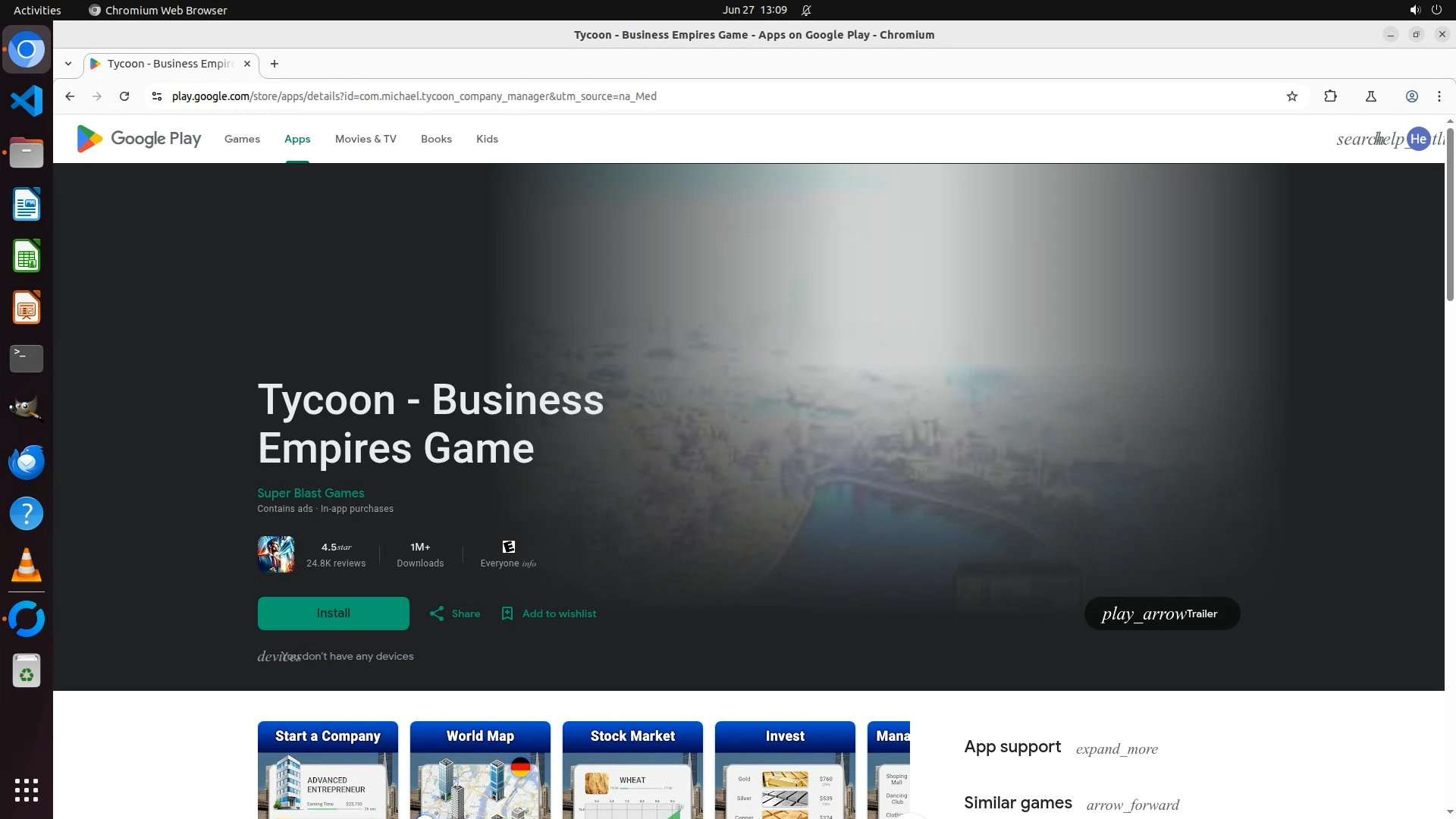Switch to the Games tab

pyautogui.click(x=242, y=139)
